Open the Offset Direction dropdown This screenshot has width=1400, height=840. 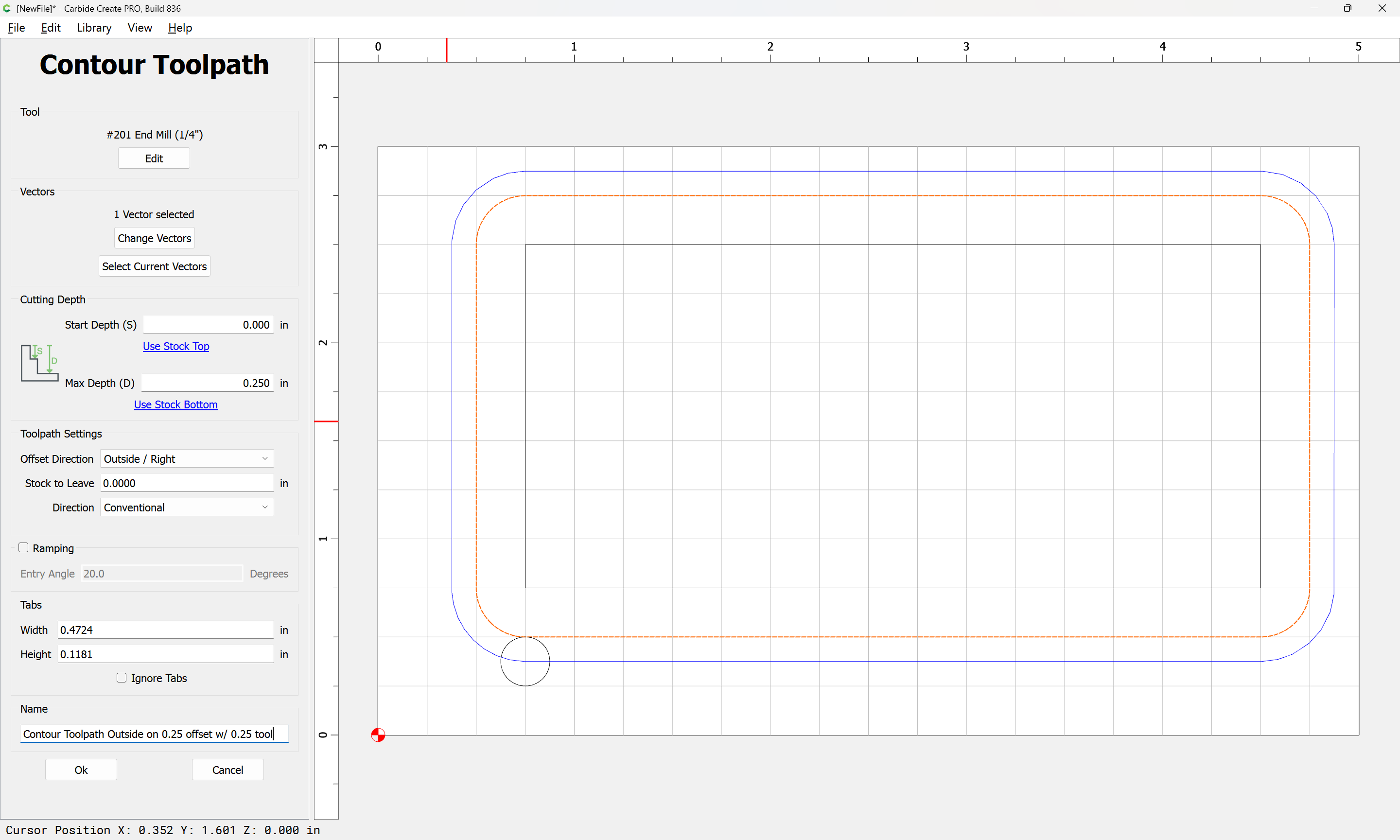[187, 458]
